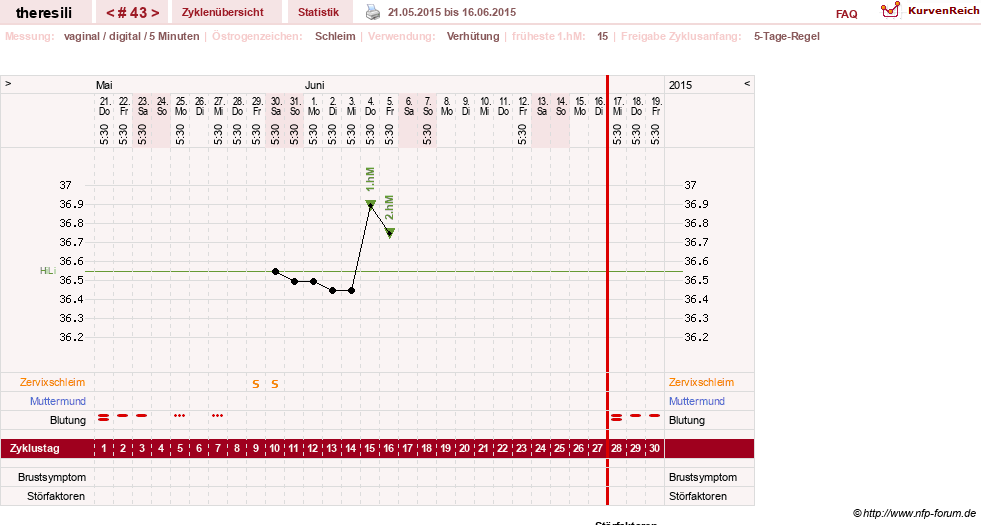Open the Zyklenübersicht tab
The width and height of the screenshot is (981, 525).
click(x=223, y=12)
